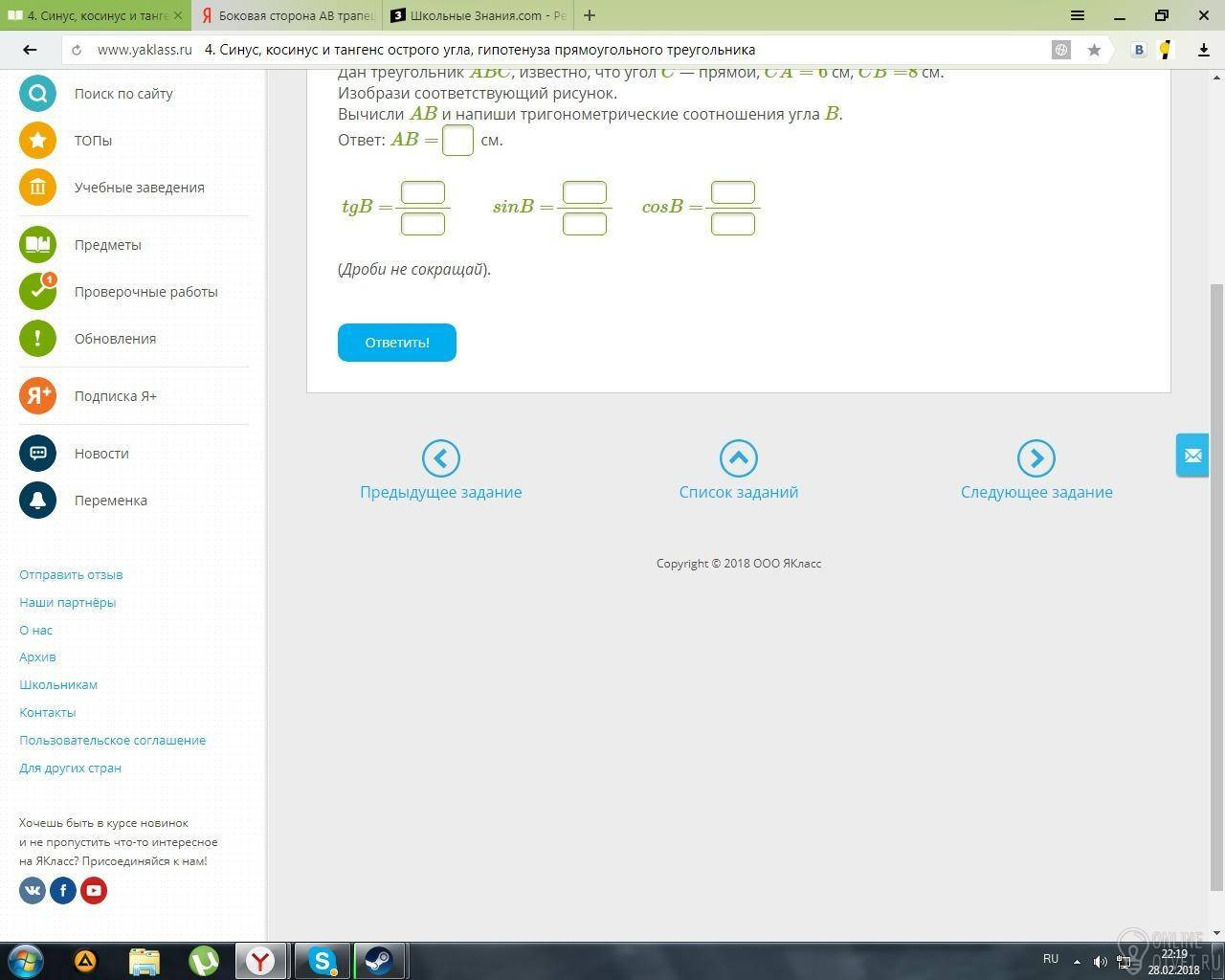Open Steam from taskbar
The height and width of the screenshot is (980, 1225).
coord(380,961)
